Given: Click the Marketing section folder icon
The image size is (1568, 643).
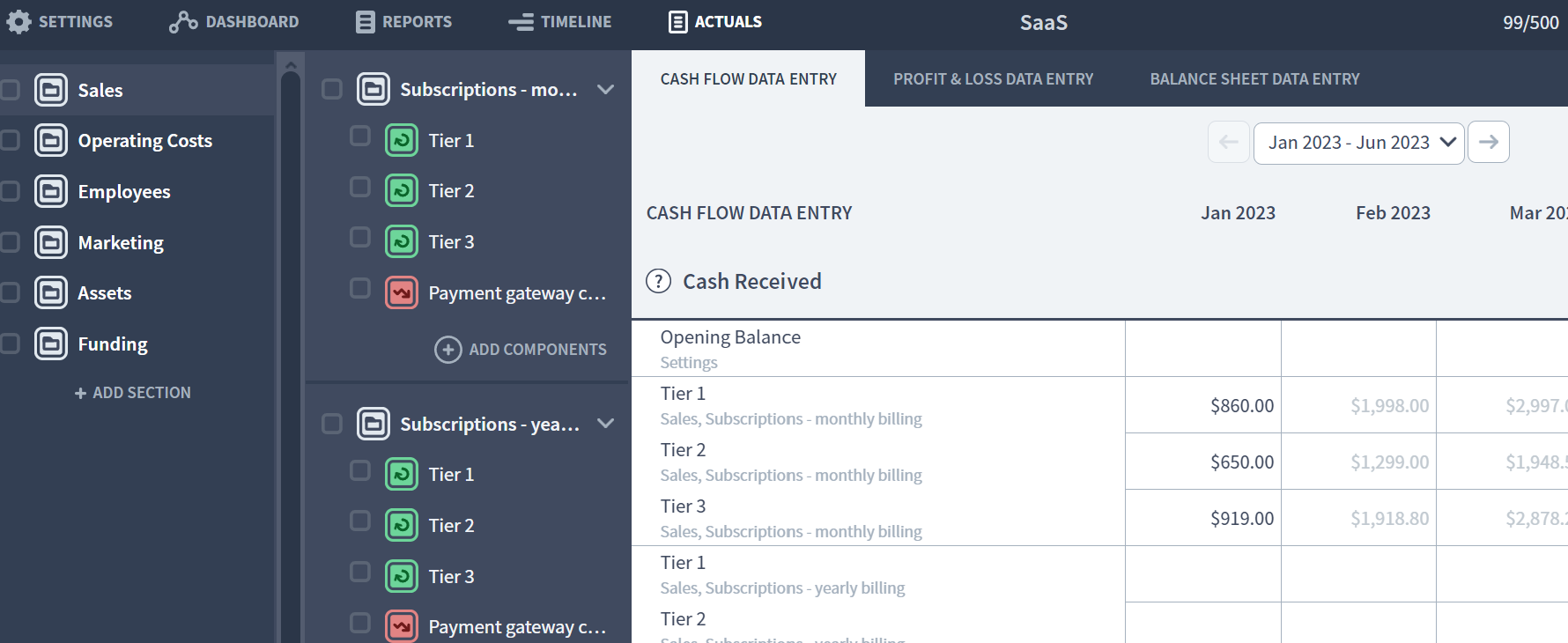Looking at the screenshot, I should 51,242.
